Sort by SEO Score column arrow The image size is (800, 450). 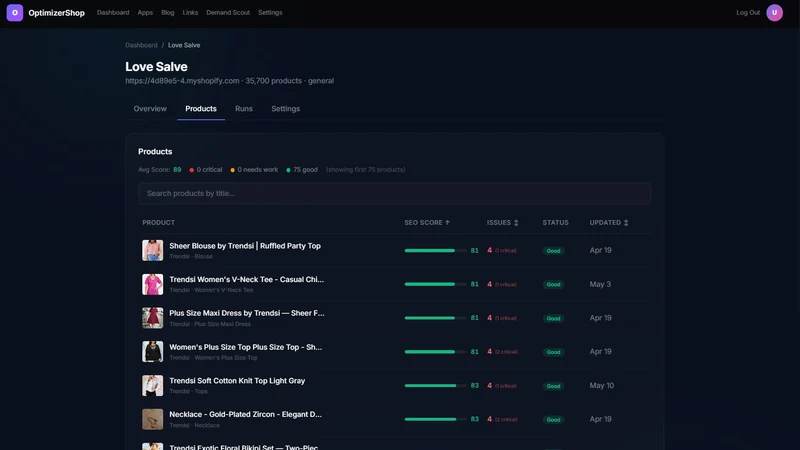[447, 222]
